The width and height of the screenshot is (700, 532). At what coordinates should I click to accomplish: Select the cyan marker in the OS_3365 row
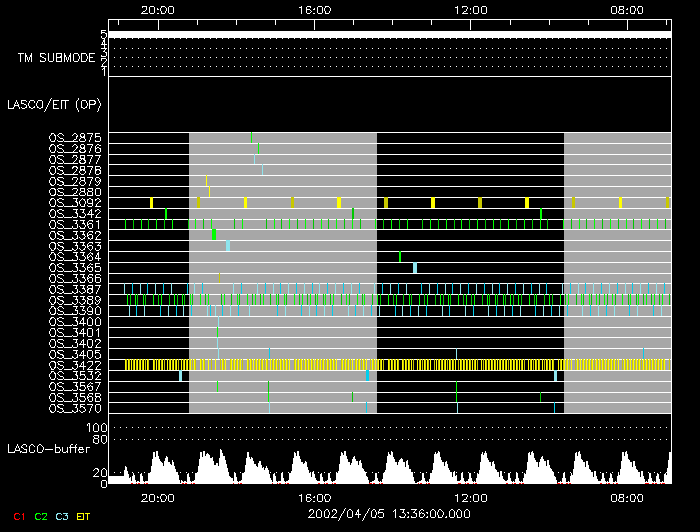[415, 267]
